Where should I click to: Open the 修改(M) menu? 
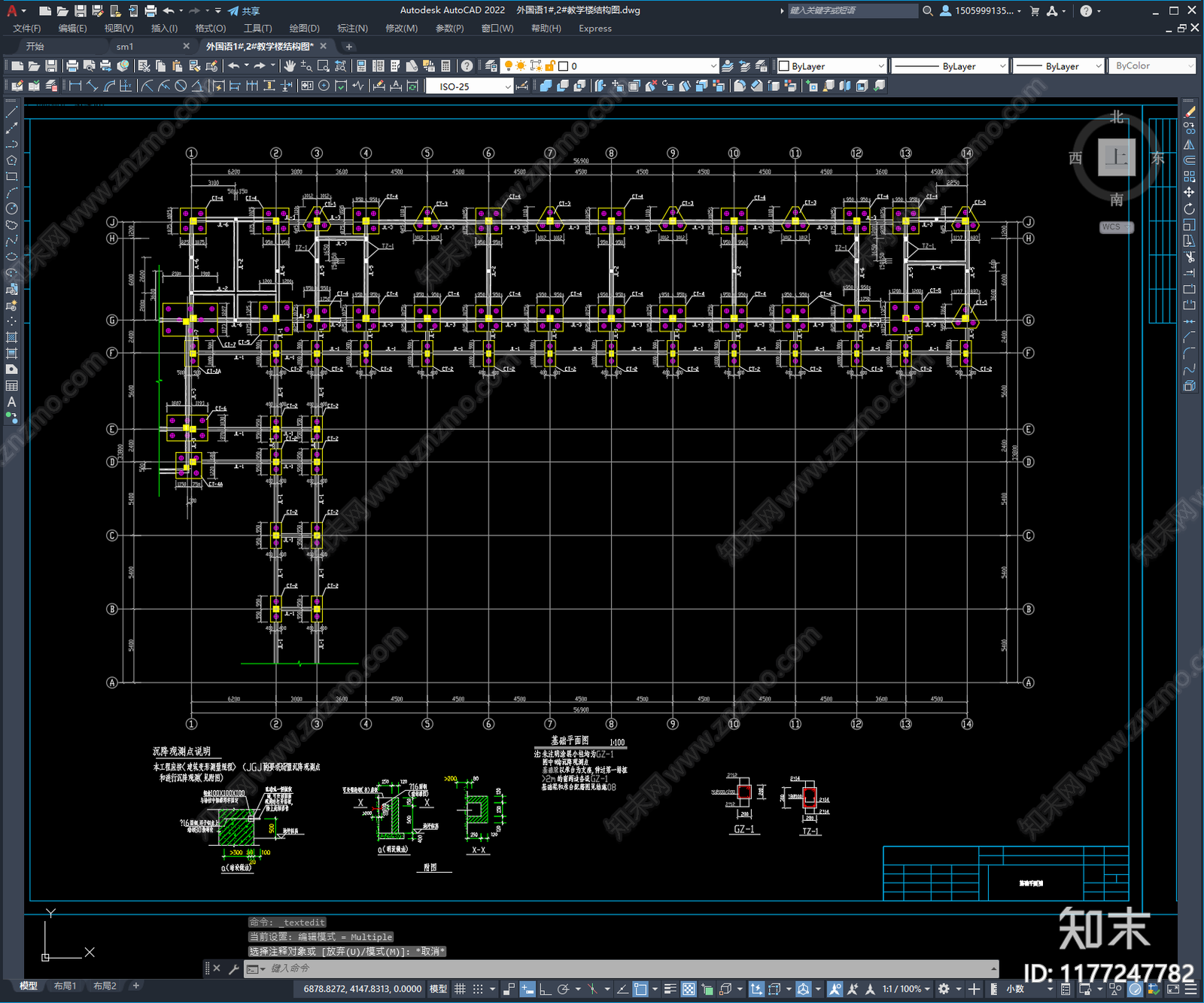pos(401,29)
